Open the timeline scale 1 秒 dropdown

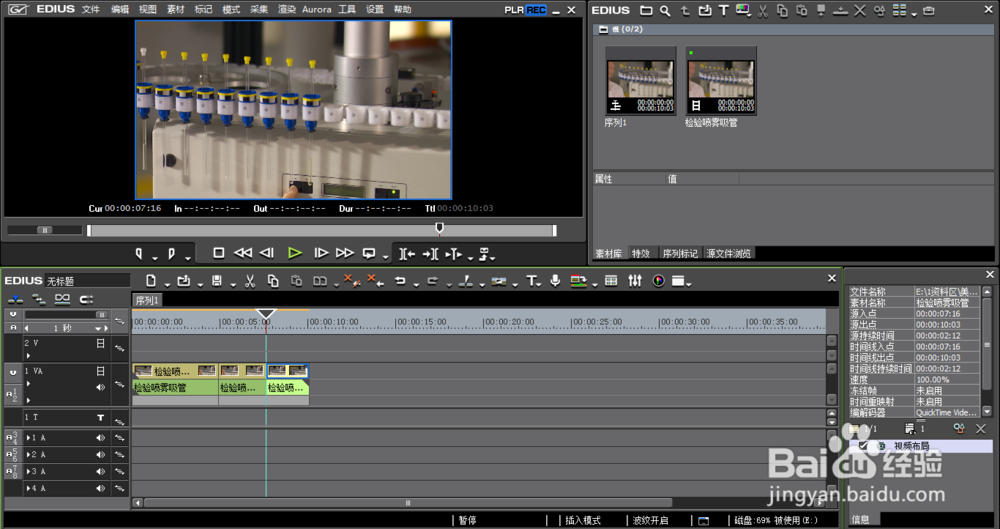point(98,328)
